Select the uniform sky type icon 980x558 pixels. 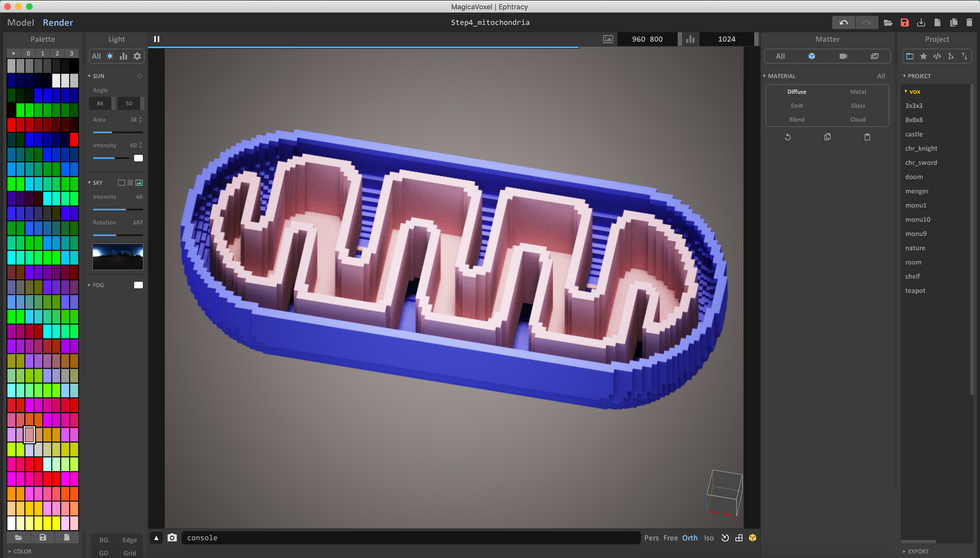point(121,182)
